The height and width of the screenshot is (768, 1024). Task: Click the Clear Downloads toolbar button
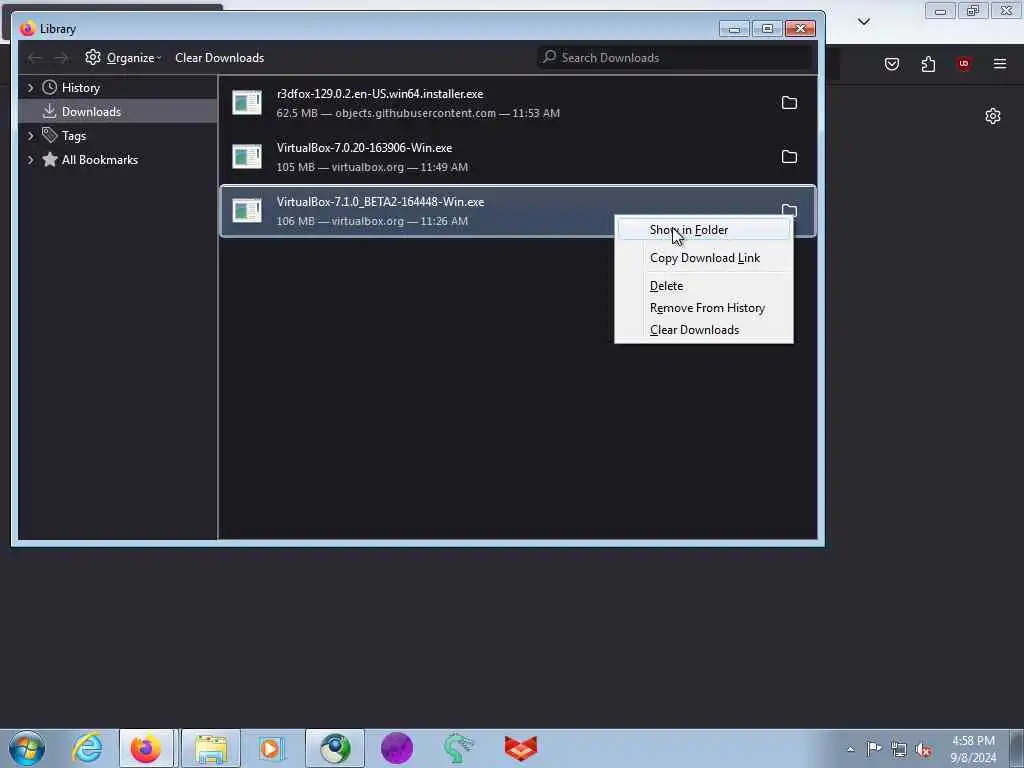tap(219, 57)
